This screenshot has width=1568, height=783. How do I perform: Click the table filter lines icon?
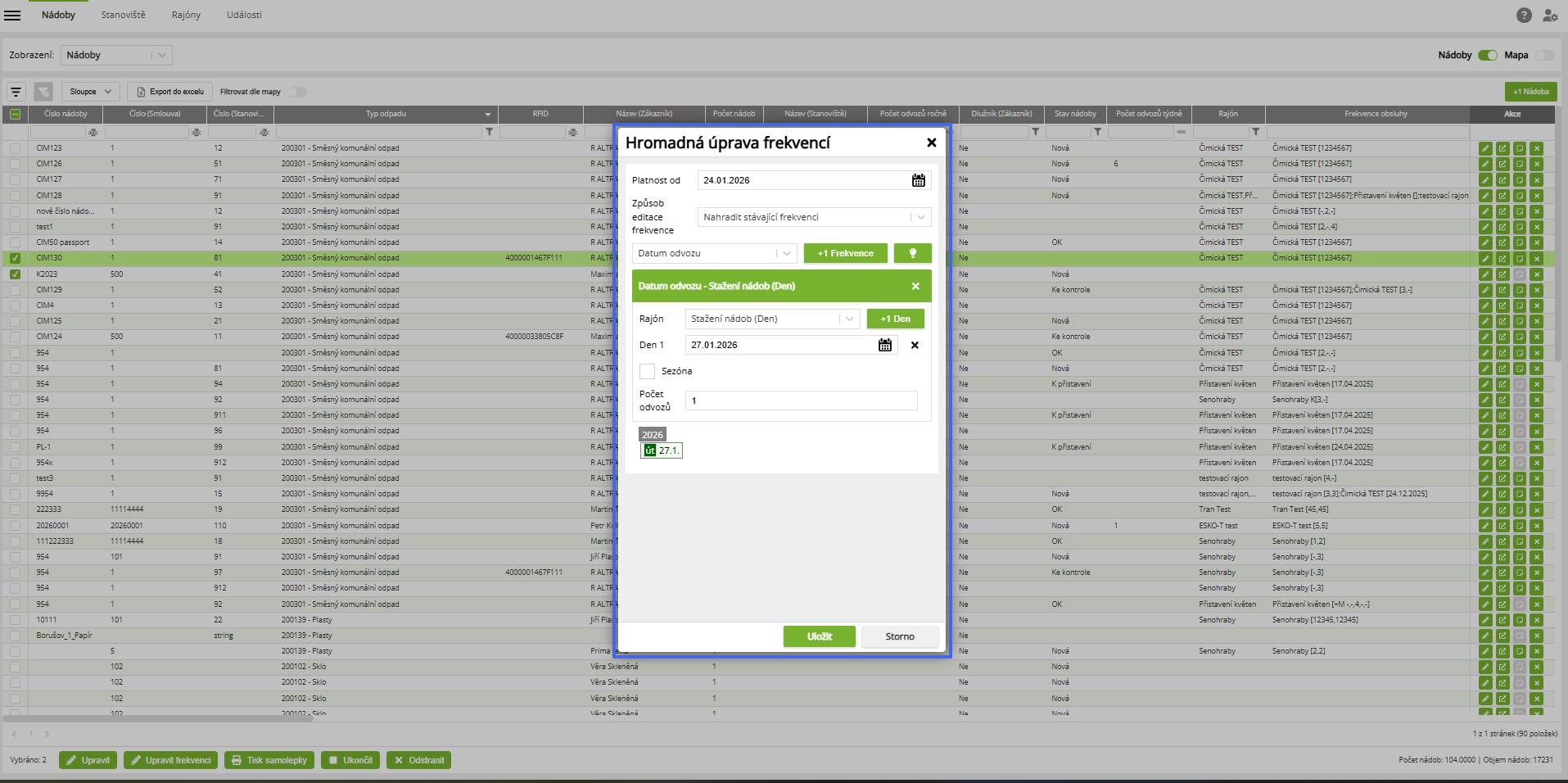click(16, 92)
